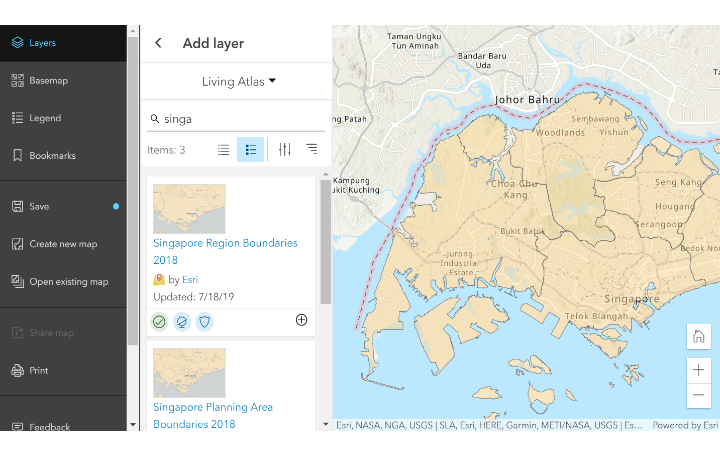Click the authoritative green checkmark badge

[x=159, y=322]
